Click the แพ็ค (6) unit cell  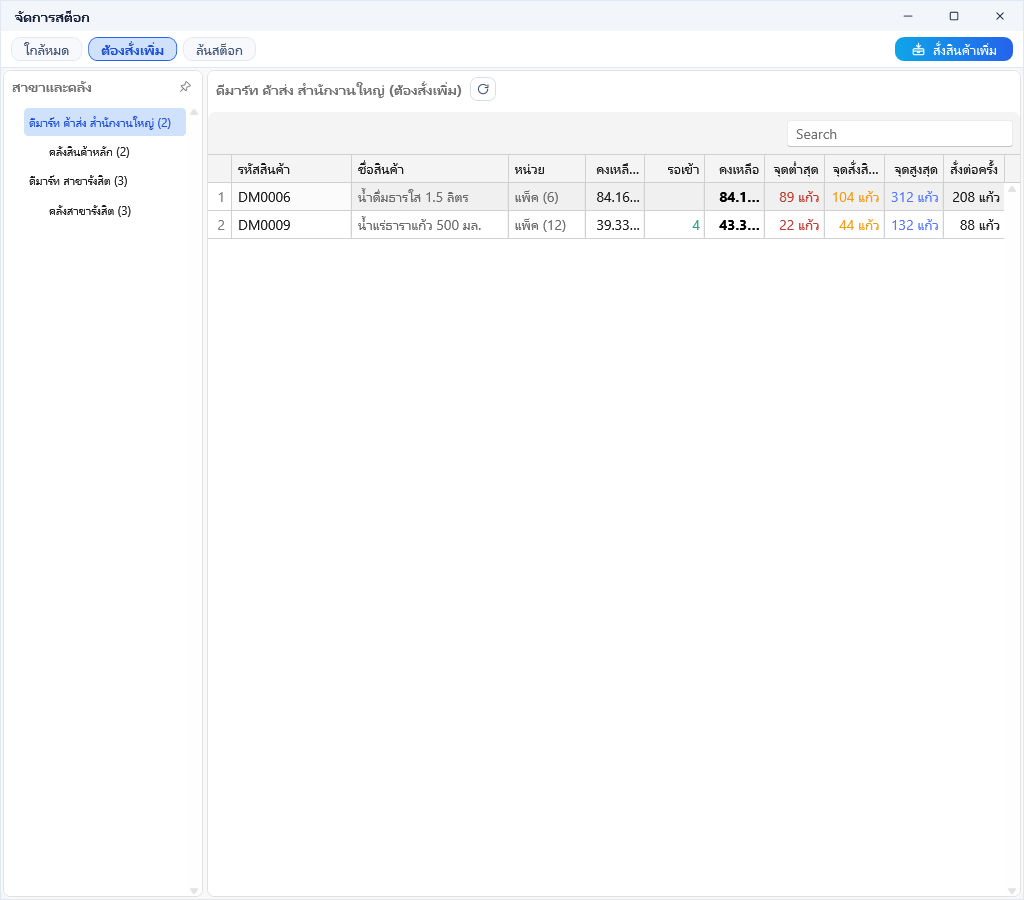[547, 197]
